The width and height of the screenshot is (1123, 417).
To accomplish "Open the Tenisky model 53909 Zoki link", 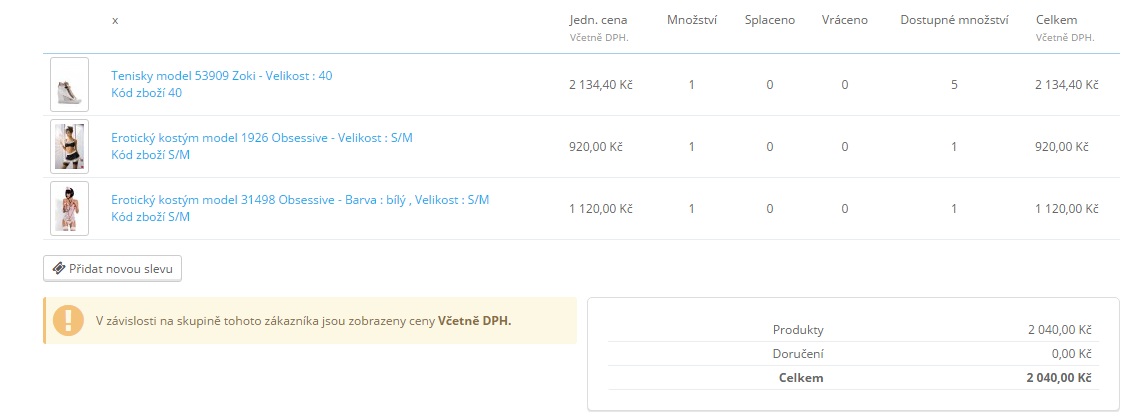I will (x=222, y=75).
